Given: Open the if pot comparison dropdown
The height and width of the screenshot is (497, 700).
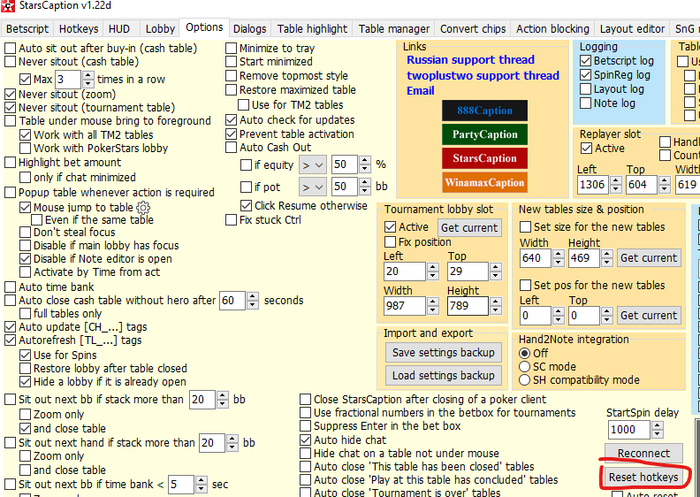Looking at the screenshot, I should (313, 187).
